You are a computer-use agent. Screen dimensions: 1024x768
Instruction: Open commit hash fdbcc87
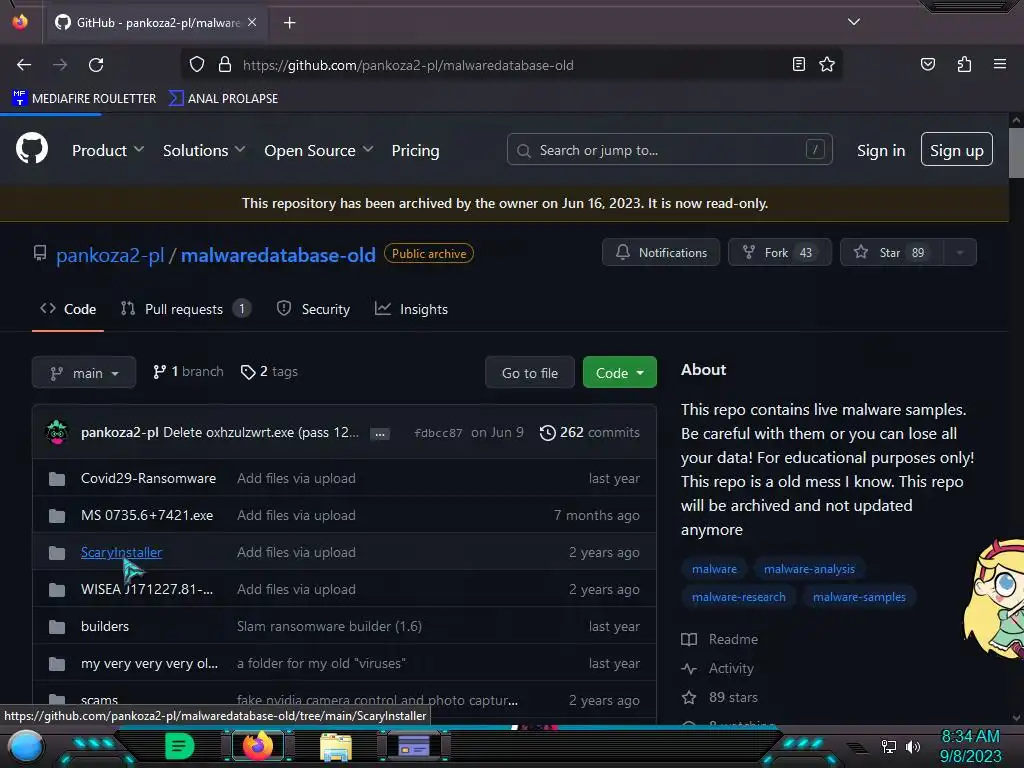pyautogui.click(x=438, y=433)
